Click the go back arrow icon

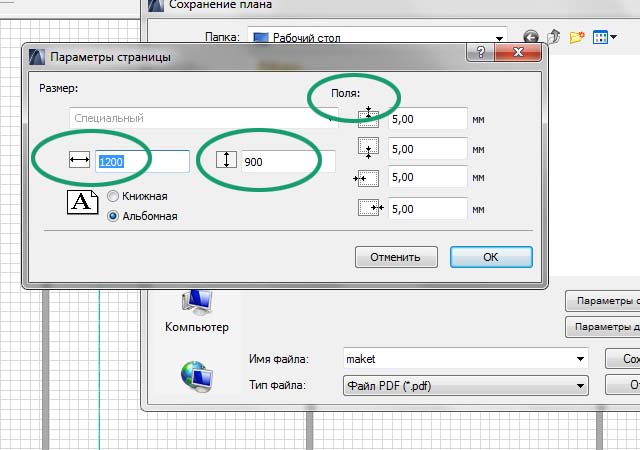tap(529, 38)
